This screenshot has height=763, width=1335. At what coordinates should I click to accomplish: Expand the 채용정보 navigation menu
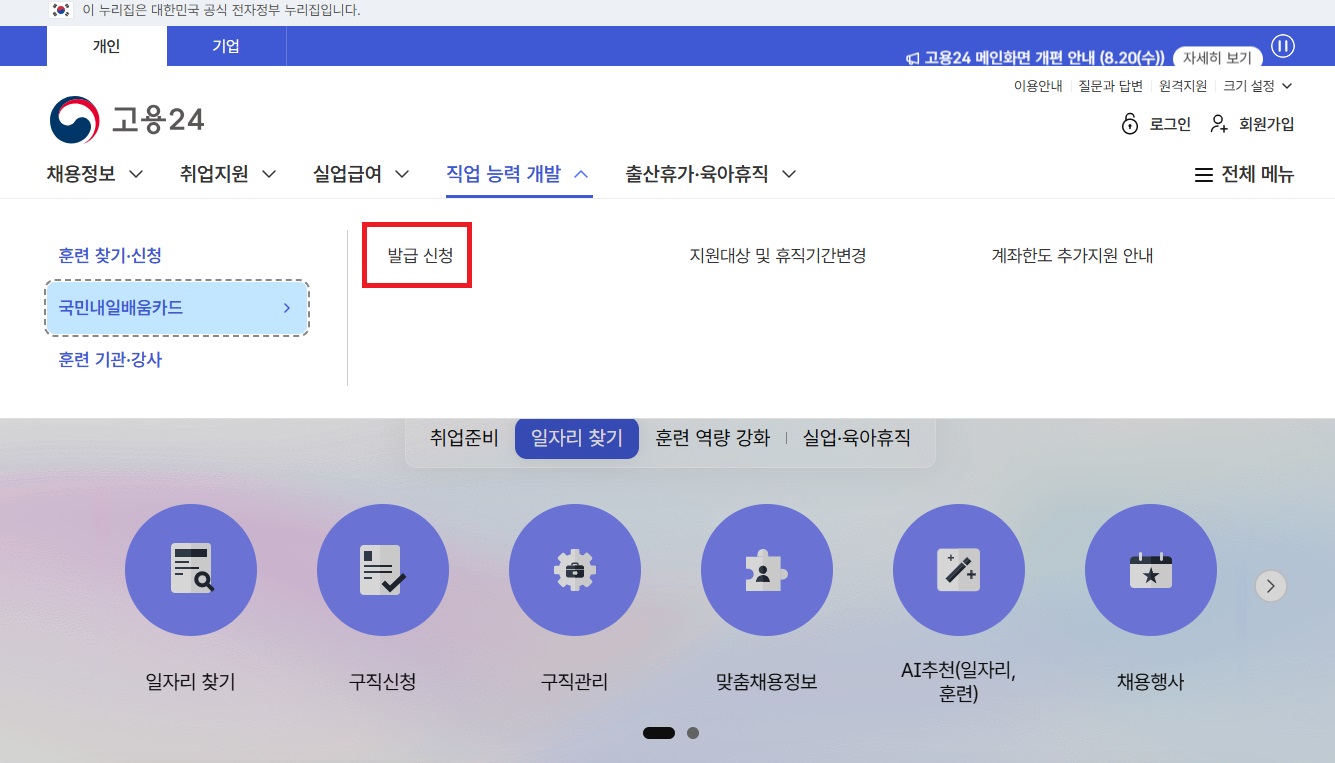pyautogui.click(x=94, y=173)
